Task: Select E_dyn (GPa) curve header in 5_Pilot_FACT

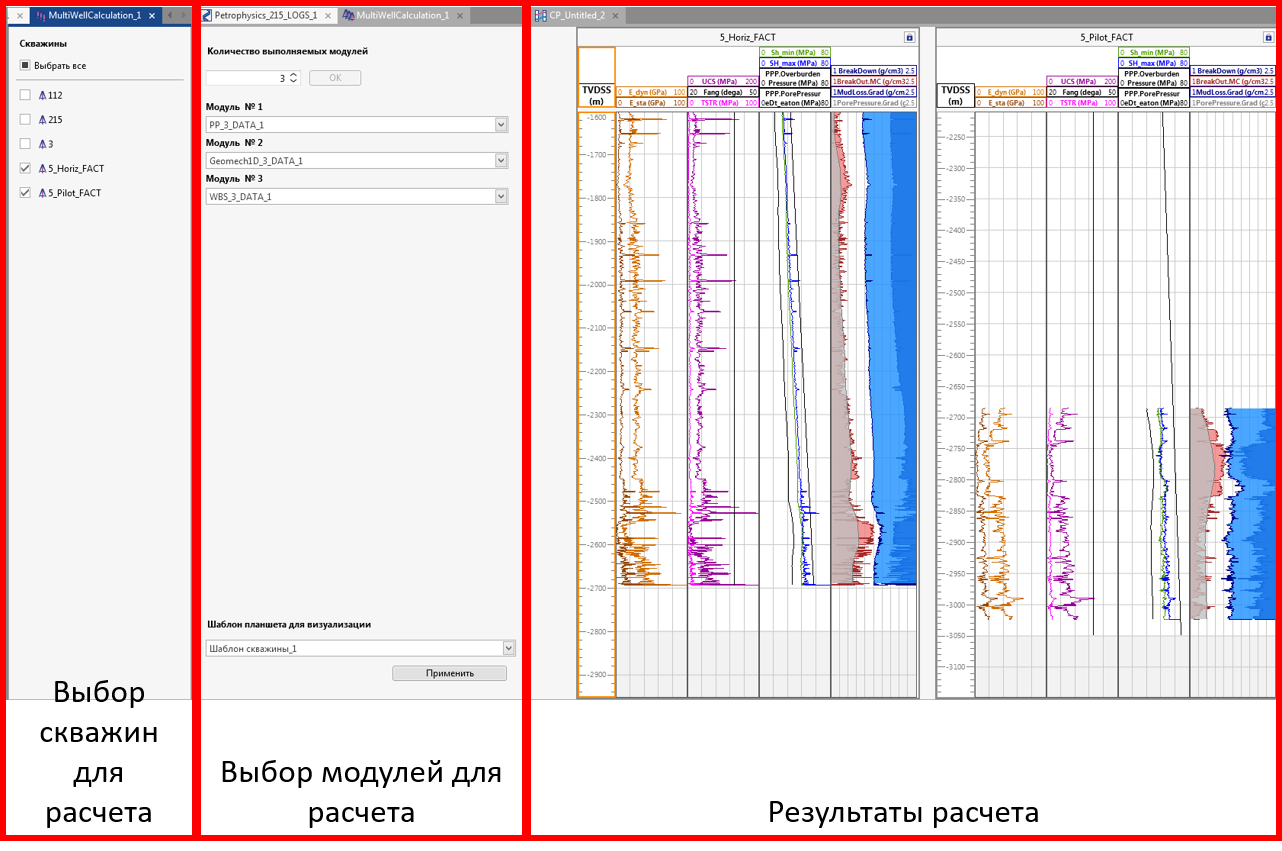Action: 1010,92
